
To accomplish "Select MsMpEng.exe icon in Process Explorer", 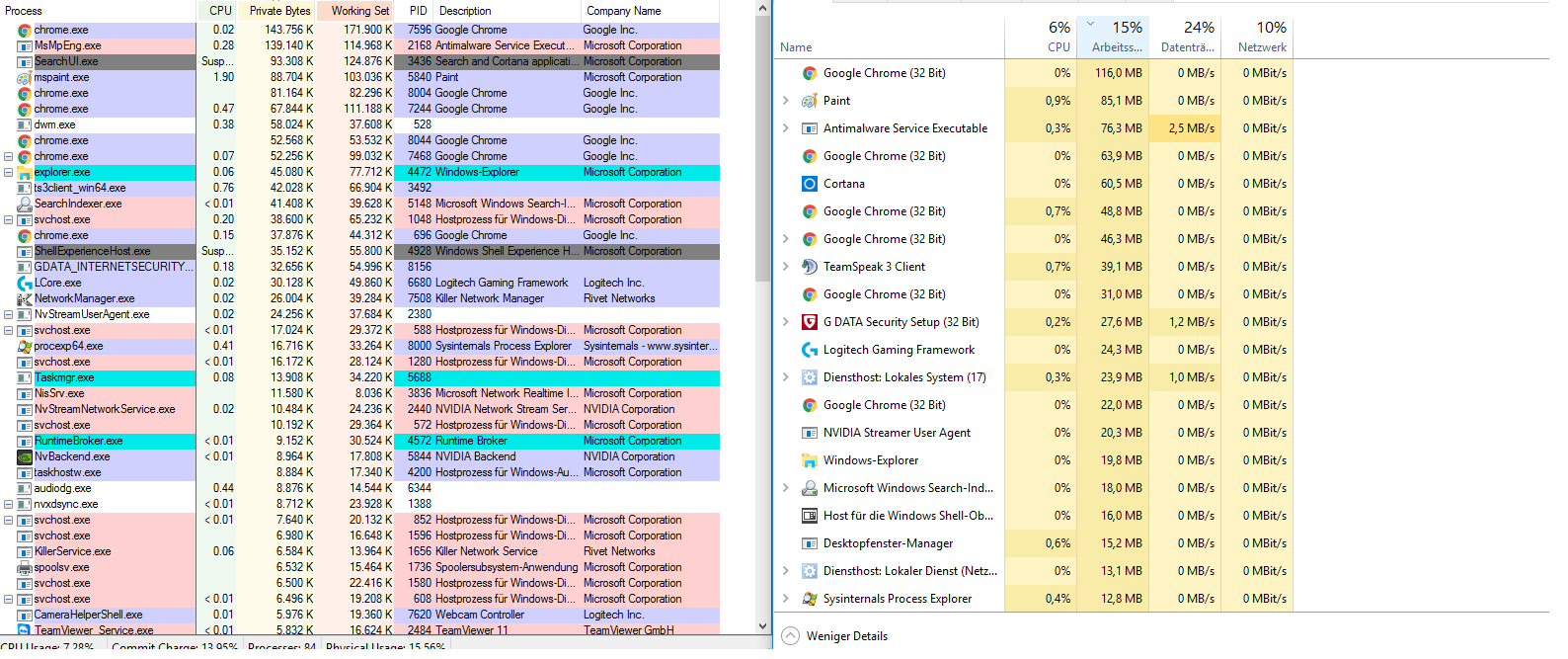I will point(25,45).
